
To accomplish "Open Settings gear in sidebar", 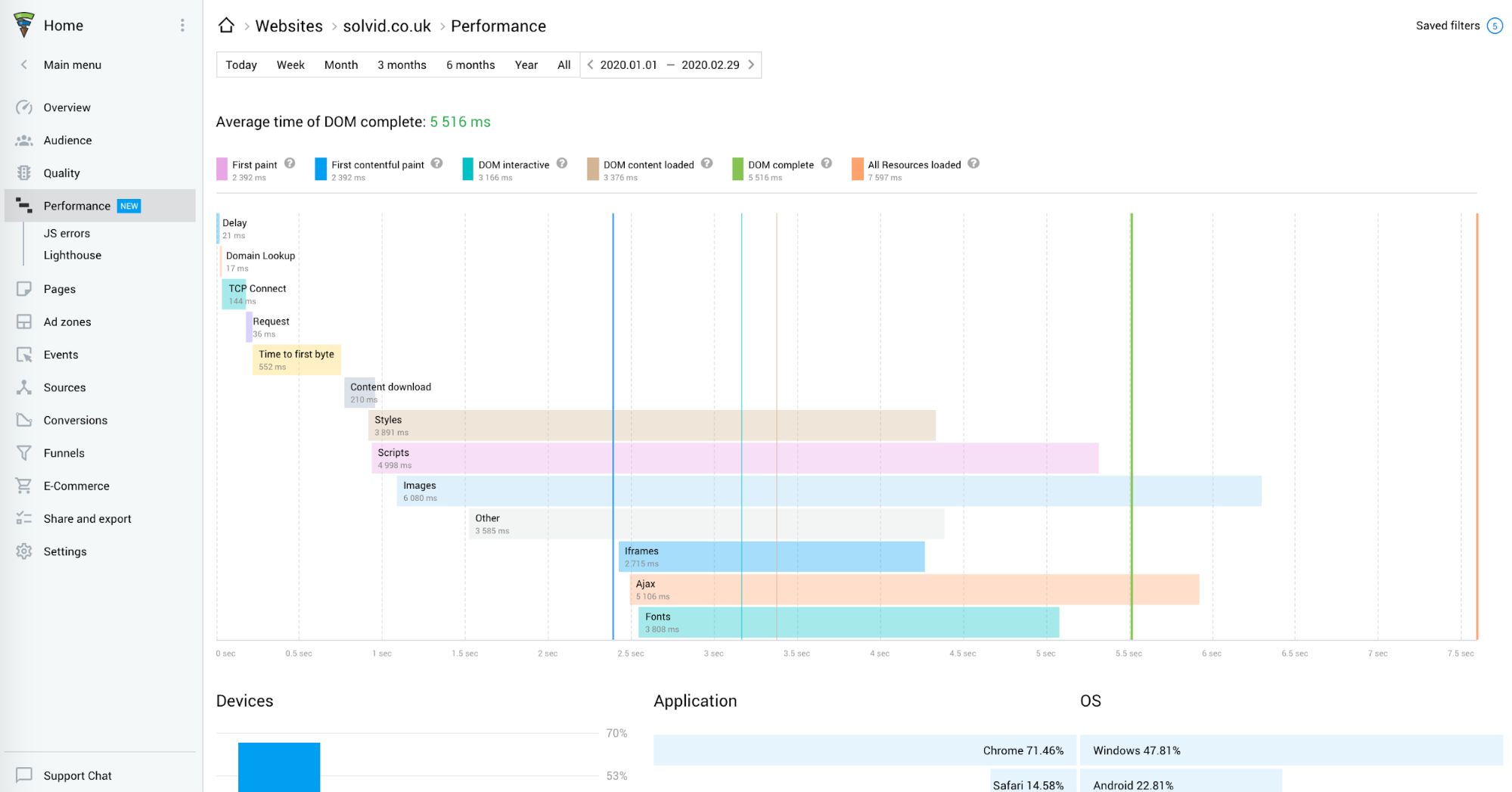I will point(24,551).
